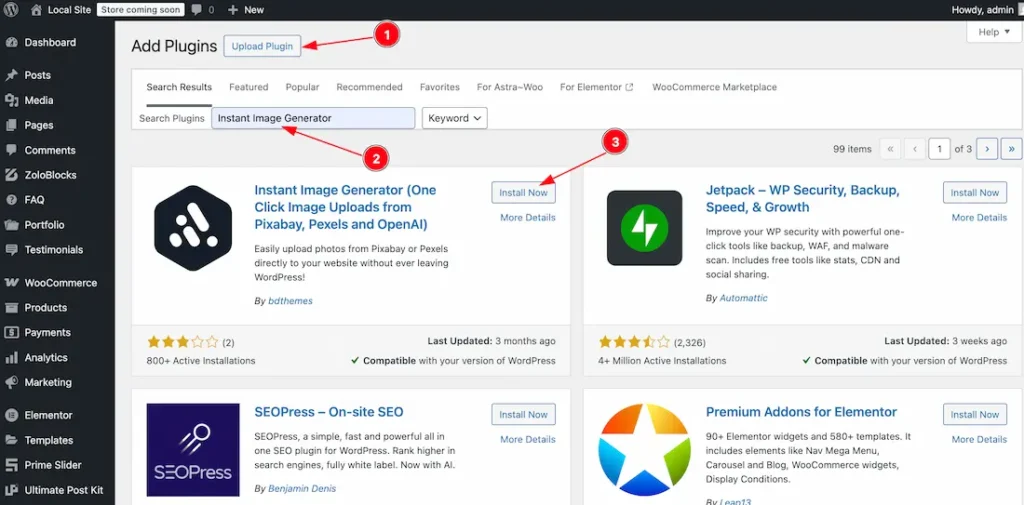Click the Ultimate Post Kit icon
The height and width of the screenshot is (505, 1024).
click(x=11, y=490)
